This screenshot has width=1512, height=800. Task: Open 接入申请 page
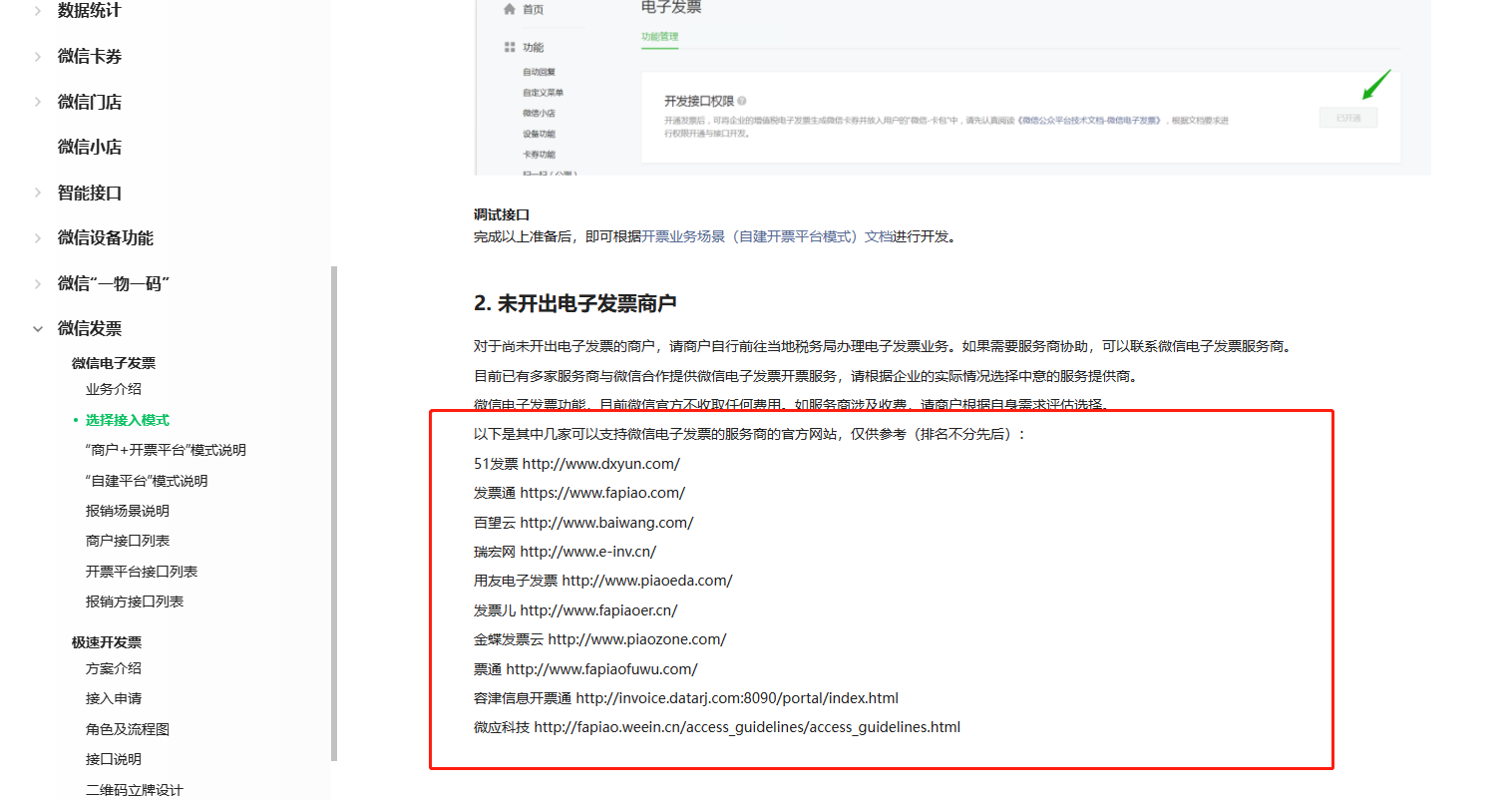pyautogui.click(x=114, y=698)
